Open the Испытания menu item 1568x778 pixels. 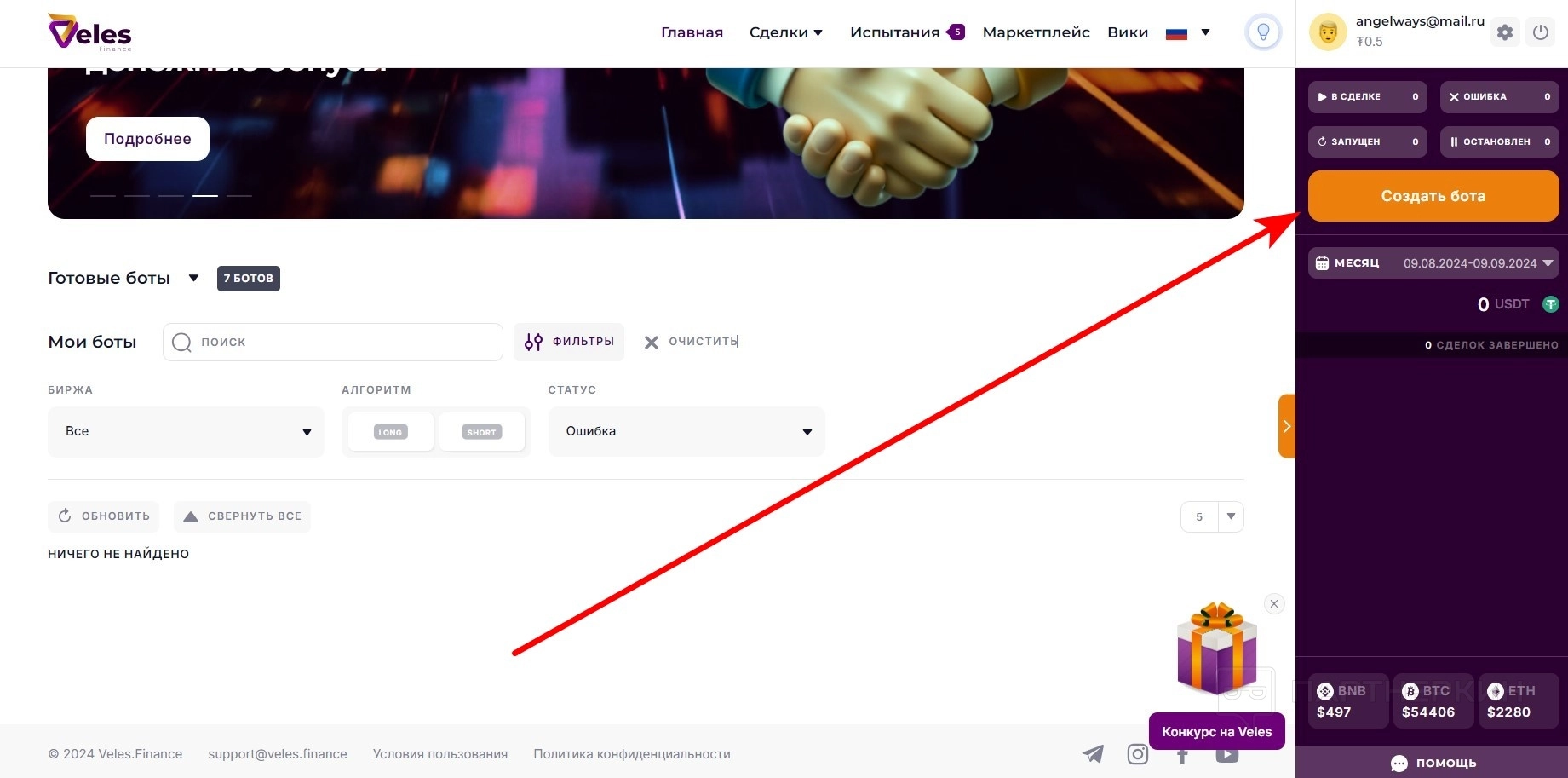click(894, 32)
